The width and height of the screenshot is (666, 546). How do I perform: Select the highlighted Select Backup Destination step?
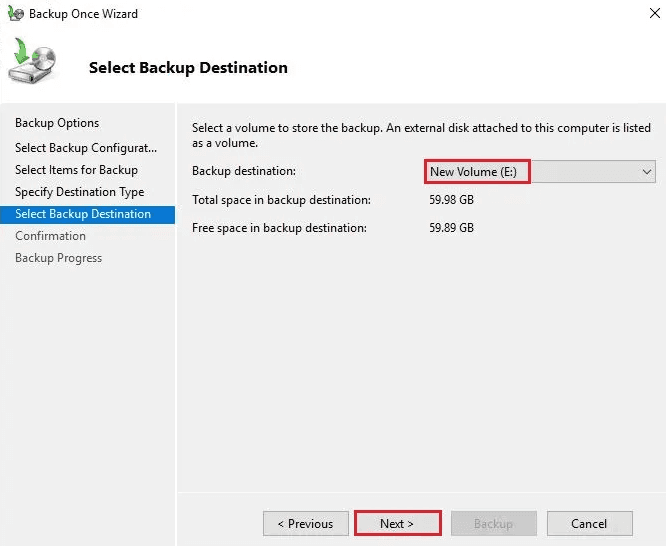(83, 214)
